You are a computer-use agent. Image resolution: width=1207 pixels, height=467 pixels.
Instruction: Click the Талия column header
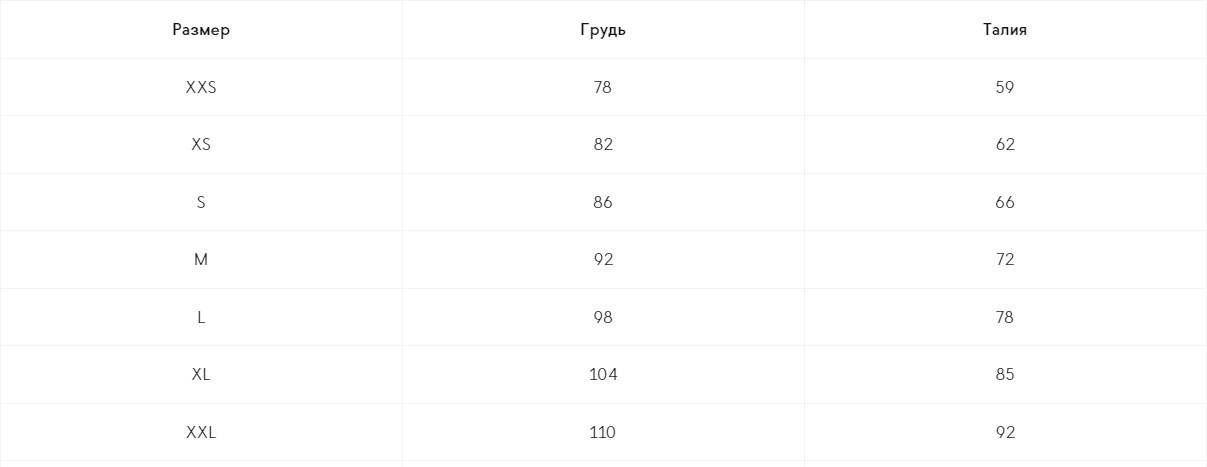(x=1005, y=30)
